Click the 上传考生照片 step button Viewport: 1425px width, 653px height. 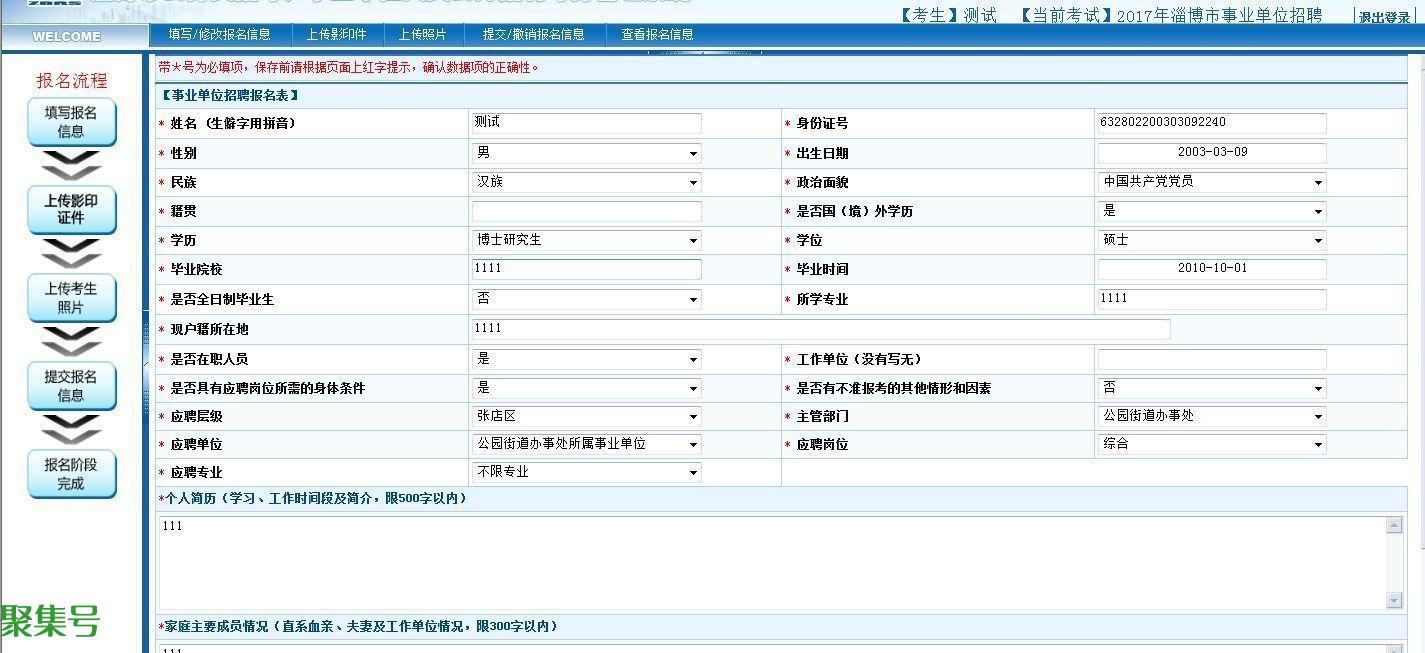71,297
